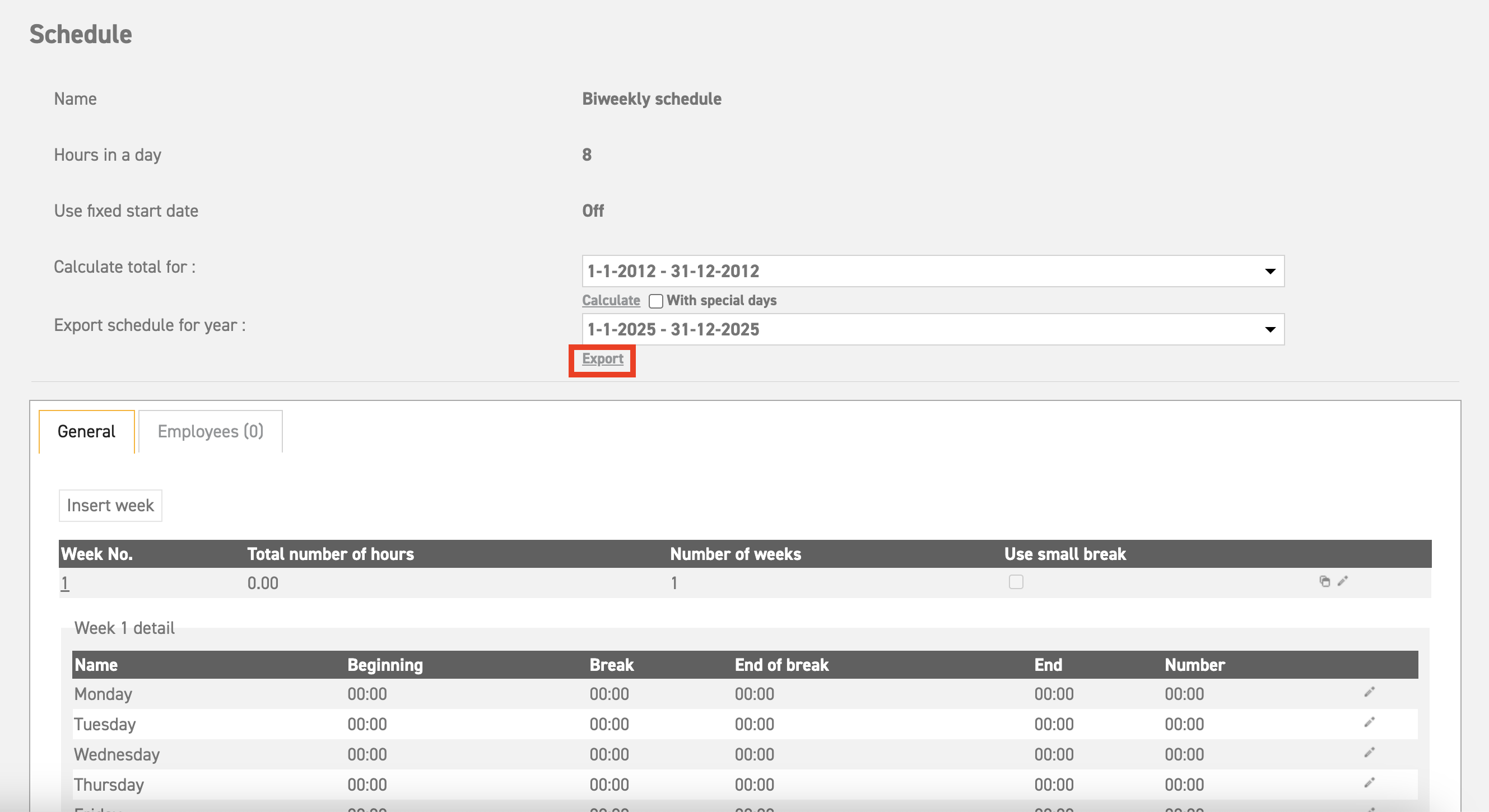The height and width of the screenshot is (812, 1489).
Task: Click the Use small break column header
Action: pyautogui.click(x=1065, y=554)
